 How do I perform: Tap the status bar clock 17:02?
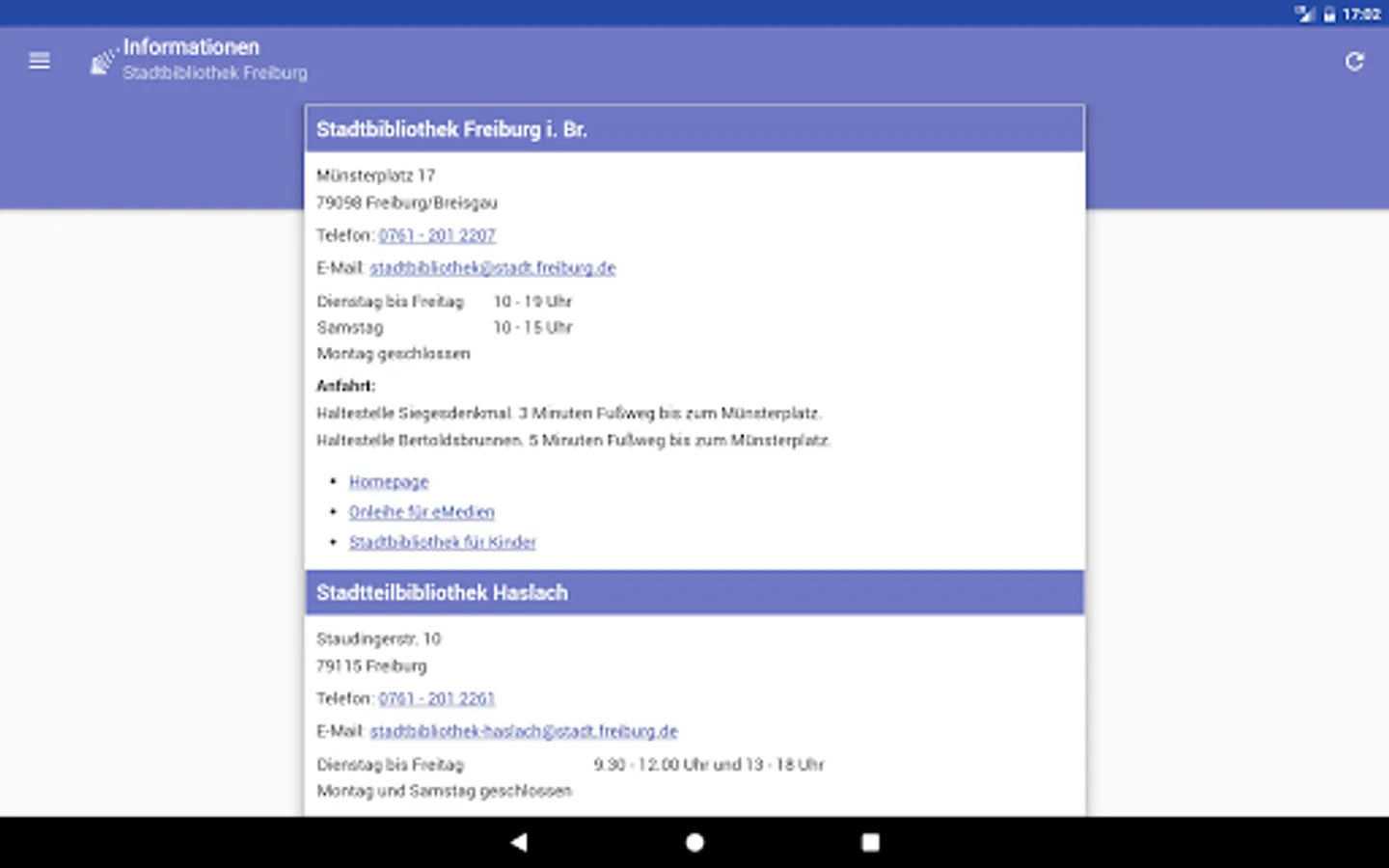1361,14
